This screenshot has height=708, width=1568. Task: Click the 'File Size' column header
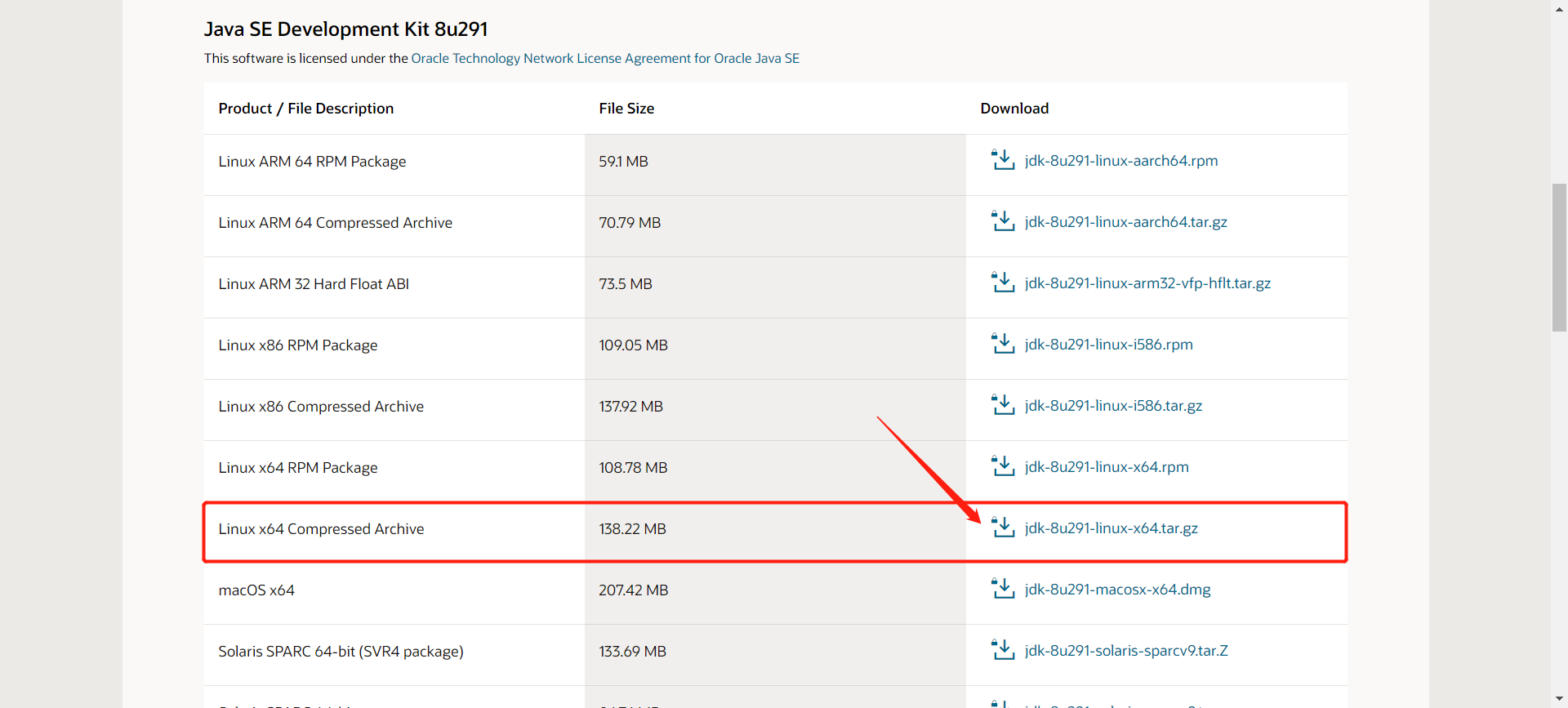(626, 109)
